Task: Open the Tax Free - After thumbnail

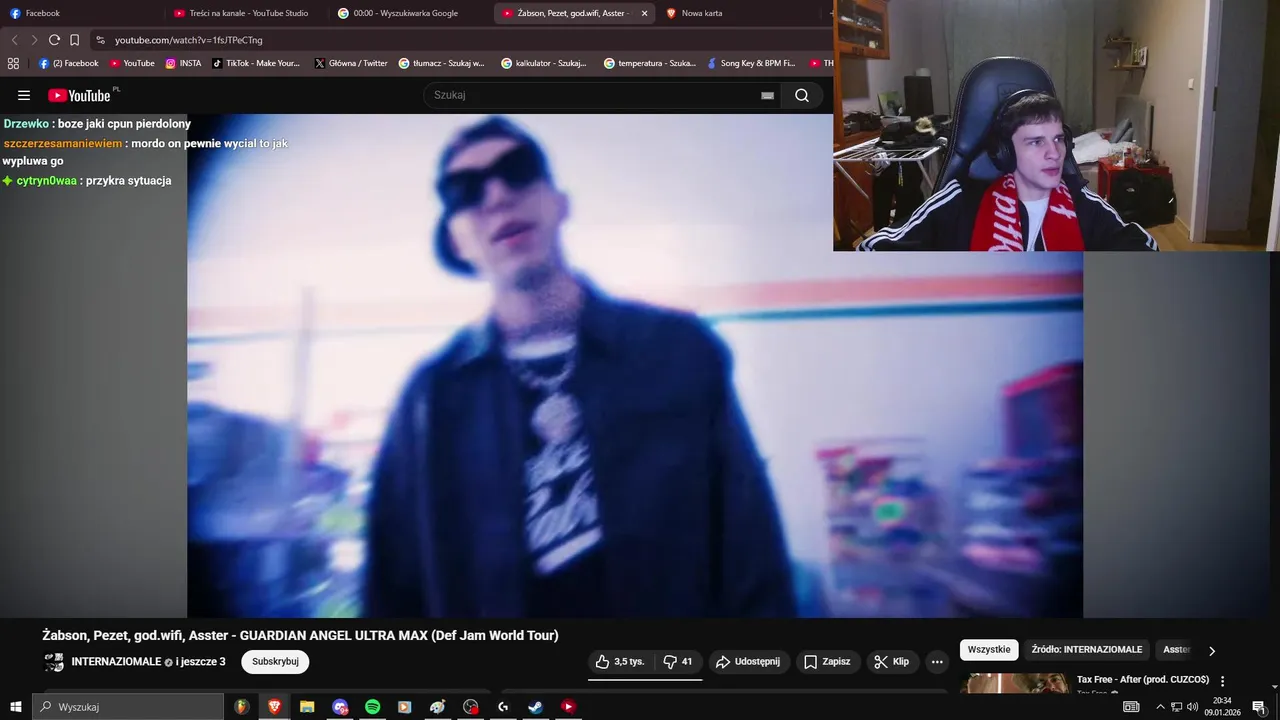Action: [x=1015, y=684]
